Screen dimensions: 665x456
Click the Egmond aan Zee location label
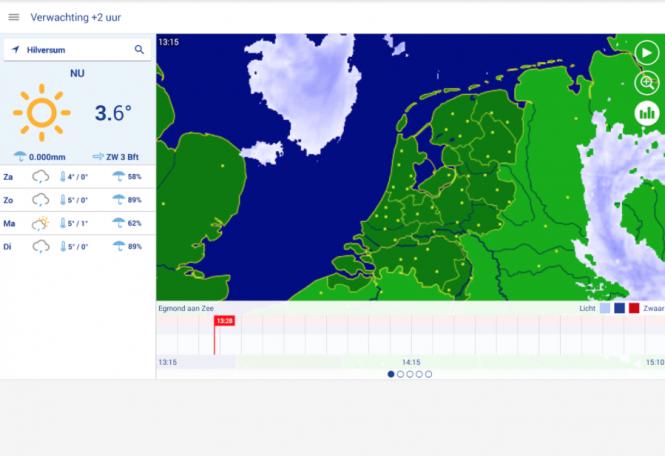tap(186, 308)
